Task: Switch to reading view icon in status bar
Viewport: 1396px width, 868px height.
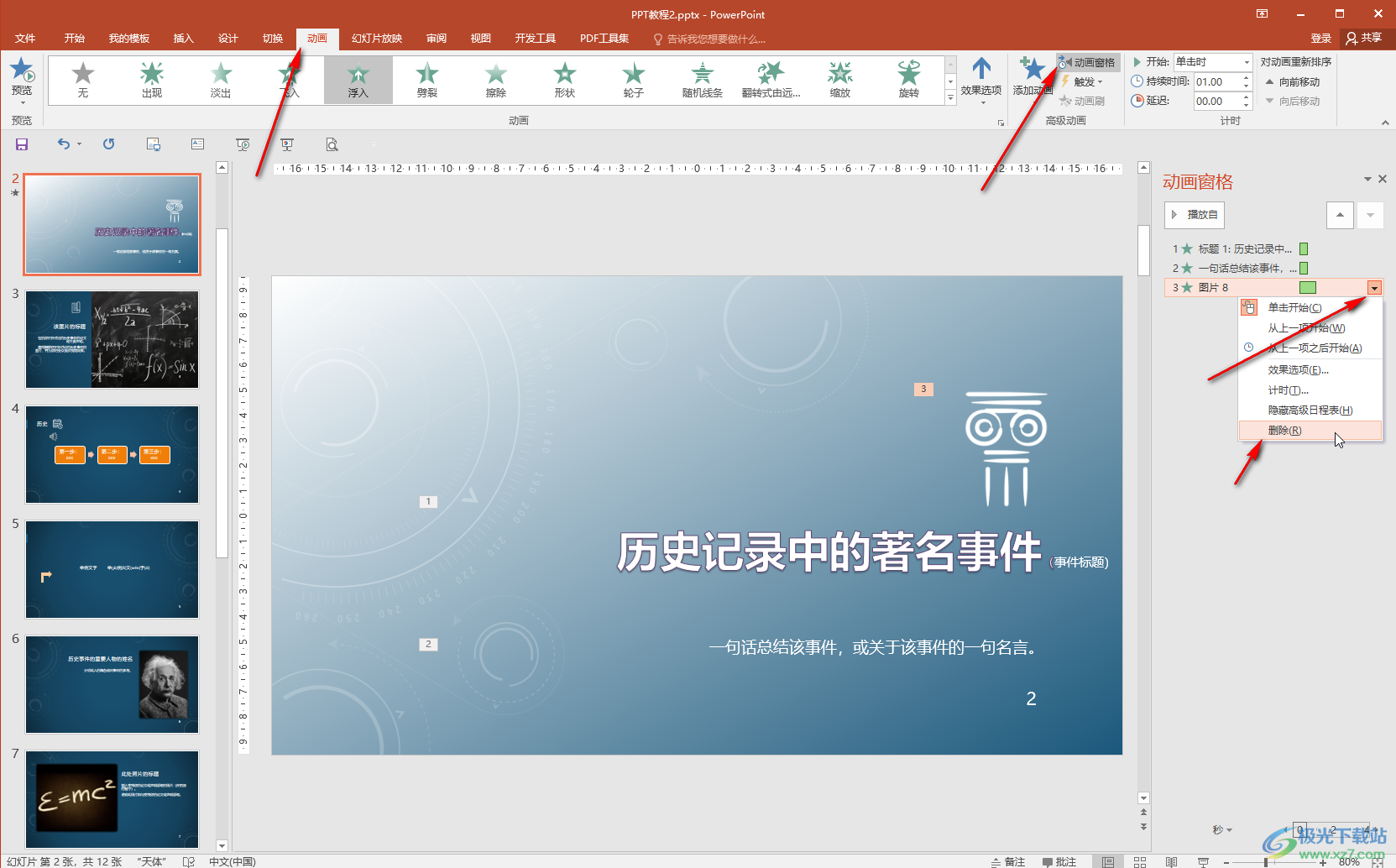Action: 1171,861
